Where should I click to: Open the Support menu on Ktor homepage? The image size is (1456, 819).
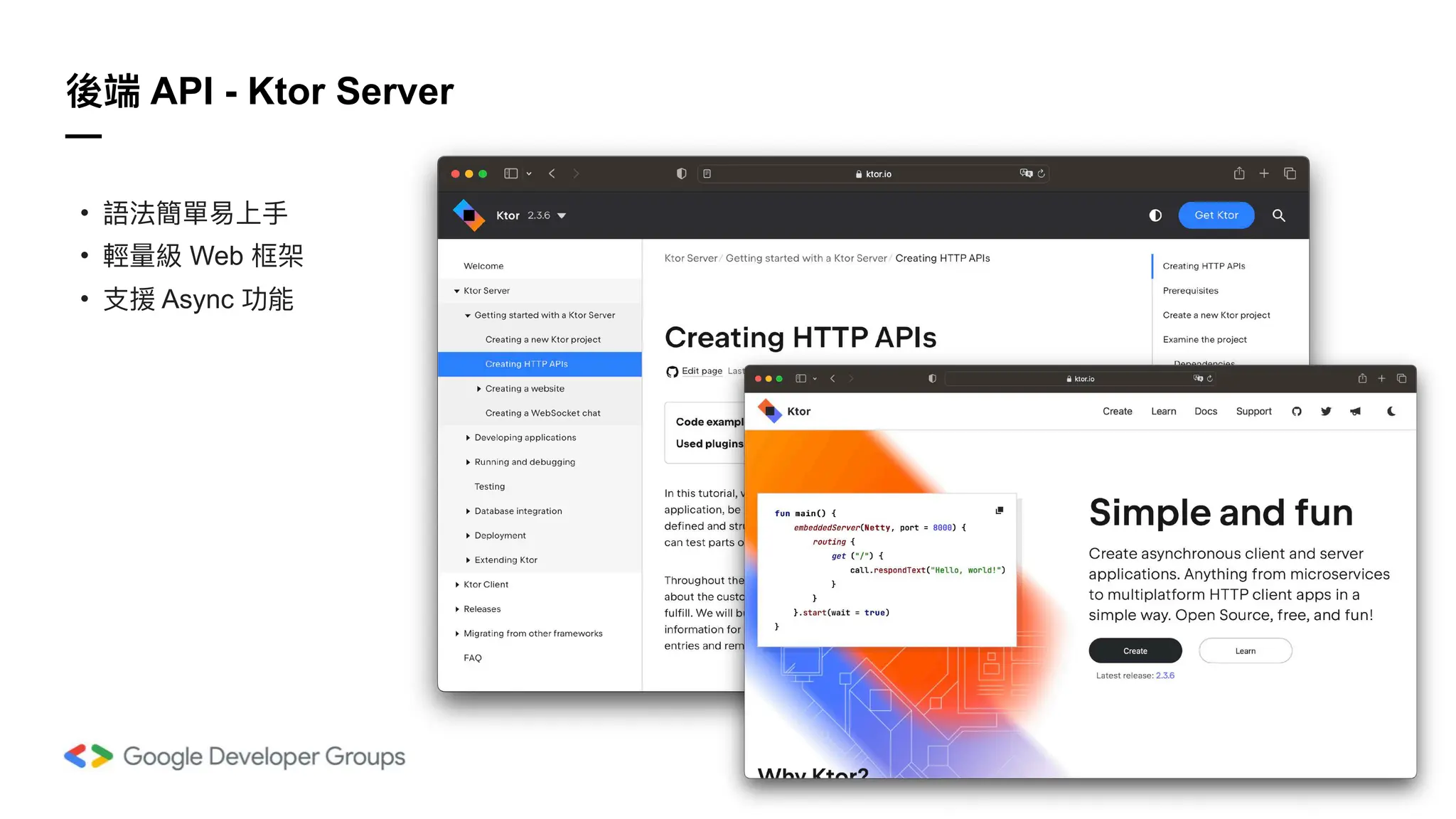coord(1253,412)
